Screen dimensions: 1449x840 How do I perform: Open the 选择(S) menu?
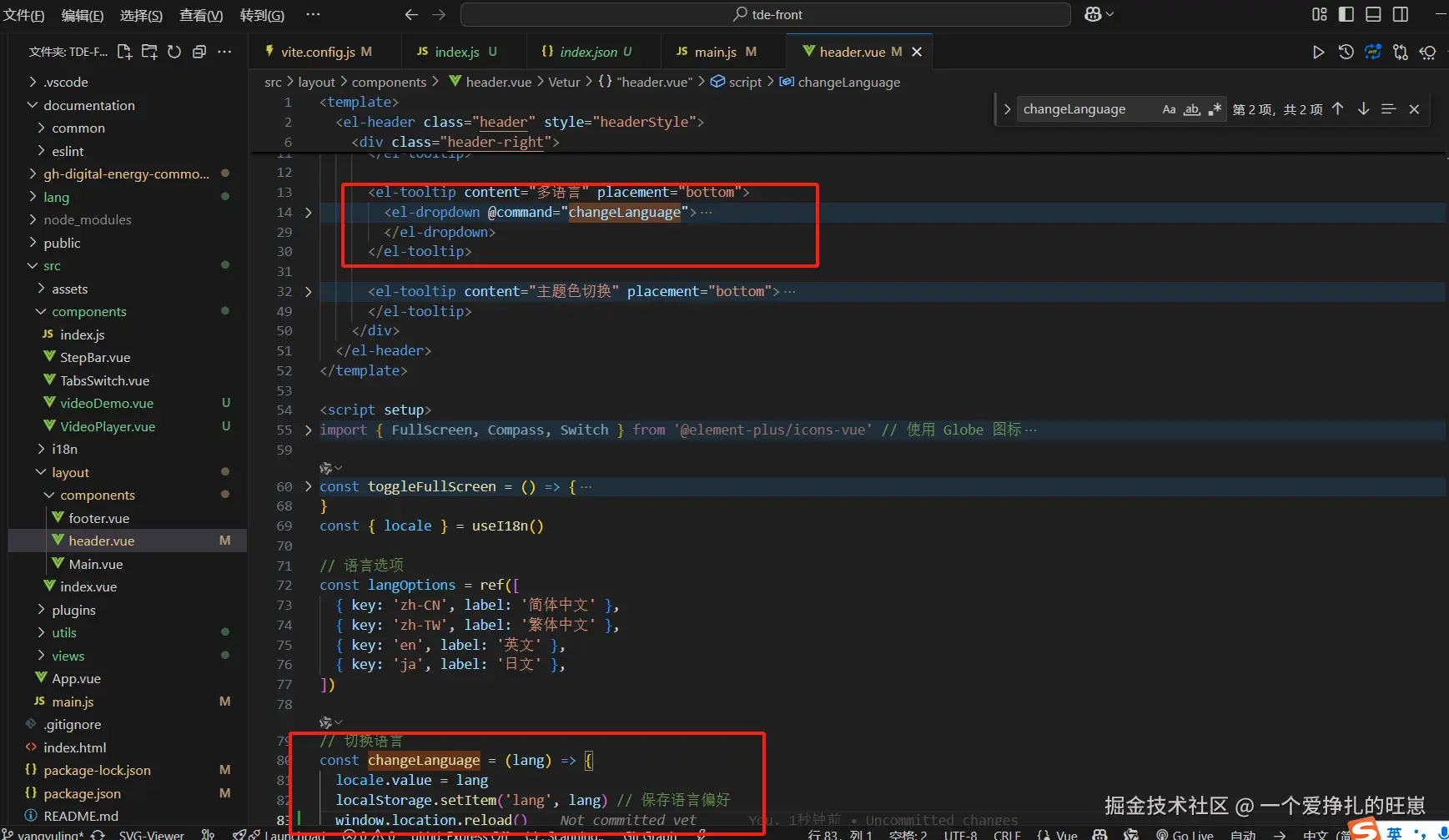(x=141, y=15)
